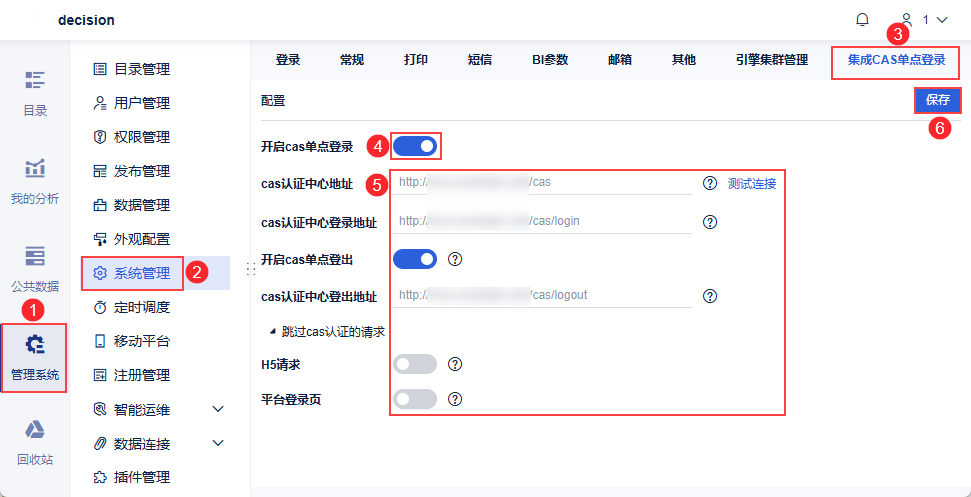Viewport: 971px width, 497px height.
Task: Open the 回收站 recycle bin
Action: click(35, 443)
